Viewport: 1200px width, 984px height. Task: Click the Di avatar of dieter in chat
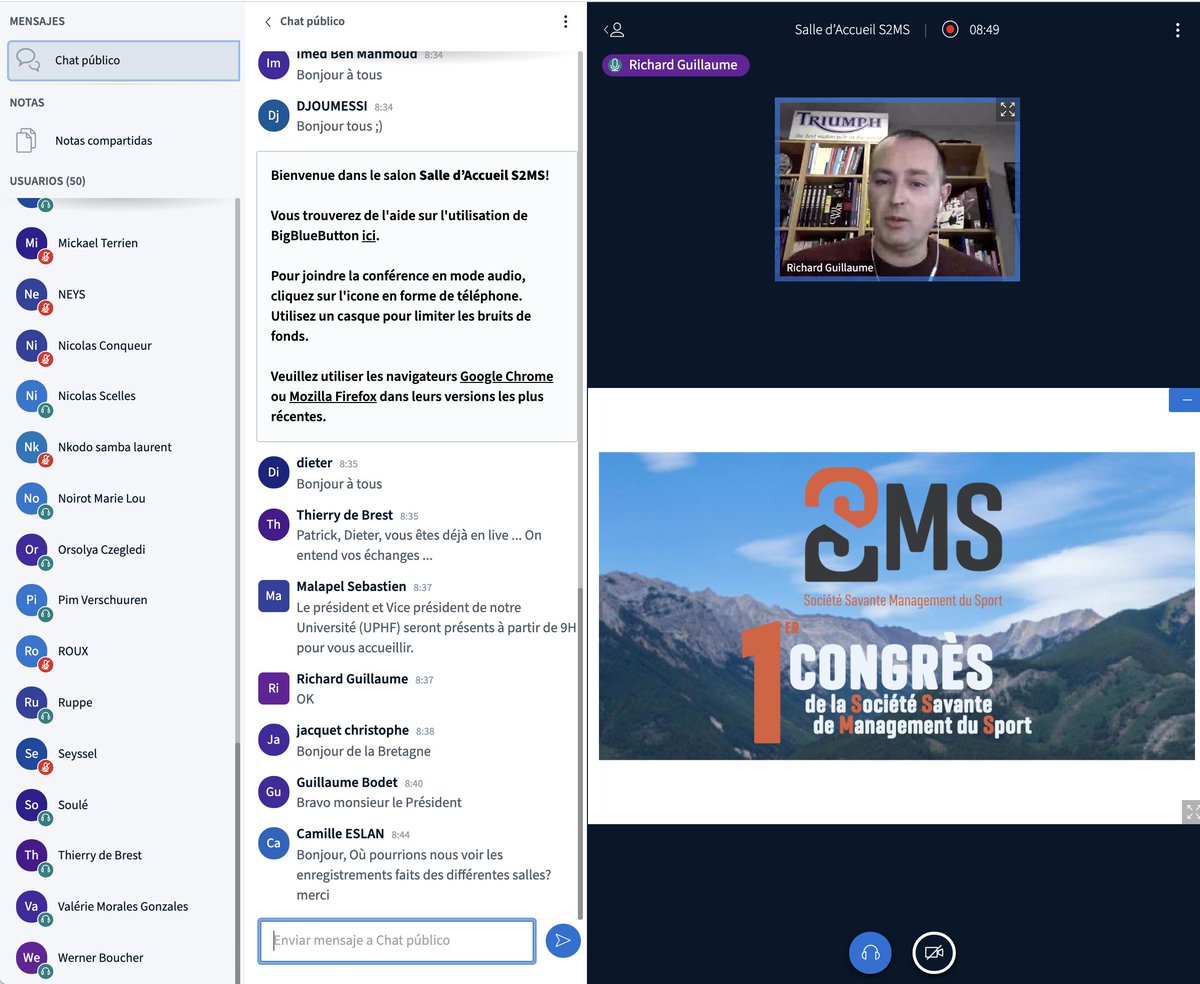(x=274, y=472)
